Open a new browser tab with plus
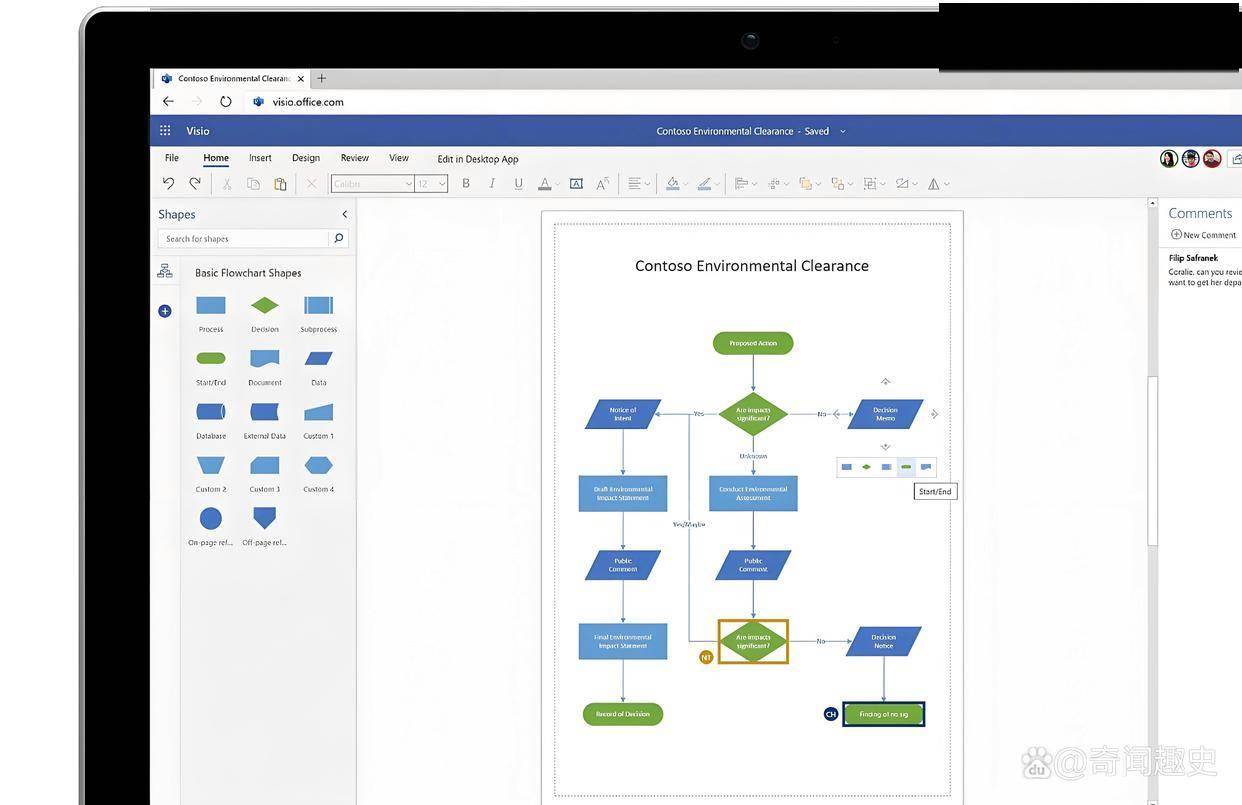Screen dimensions: 1242x805 (322, 78)
